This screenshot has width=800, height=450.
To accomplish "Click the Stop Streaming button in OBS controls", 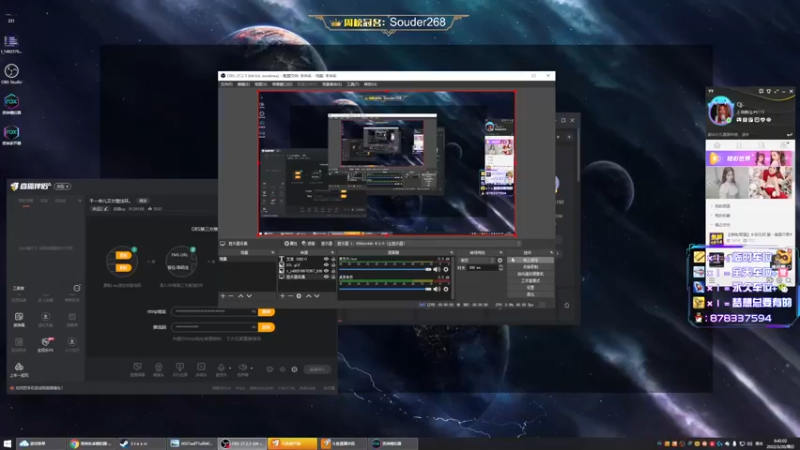I will (x=531, y=260).
